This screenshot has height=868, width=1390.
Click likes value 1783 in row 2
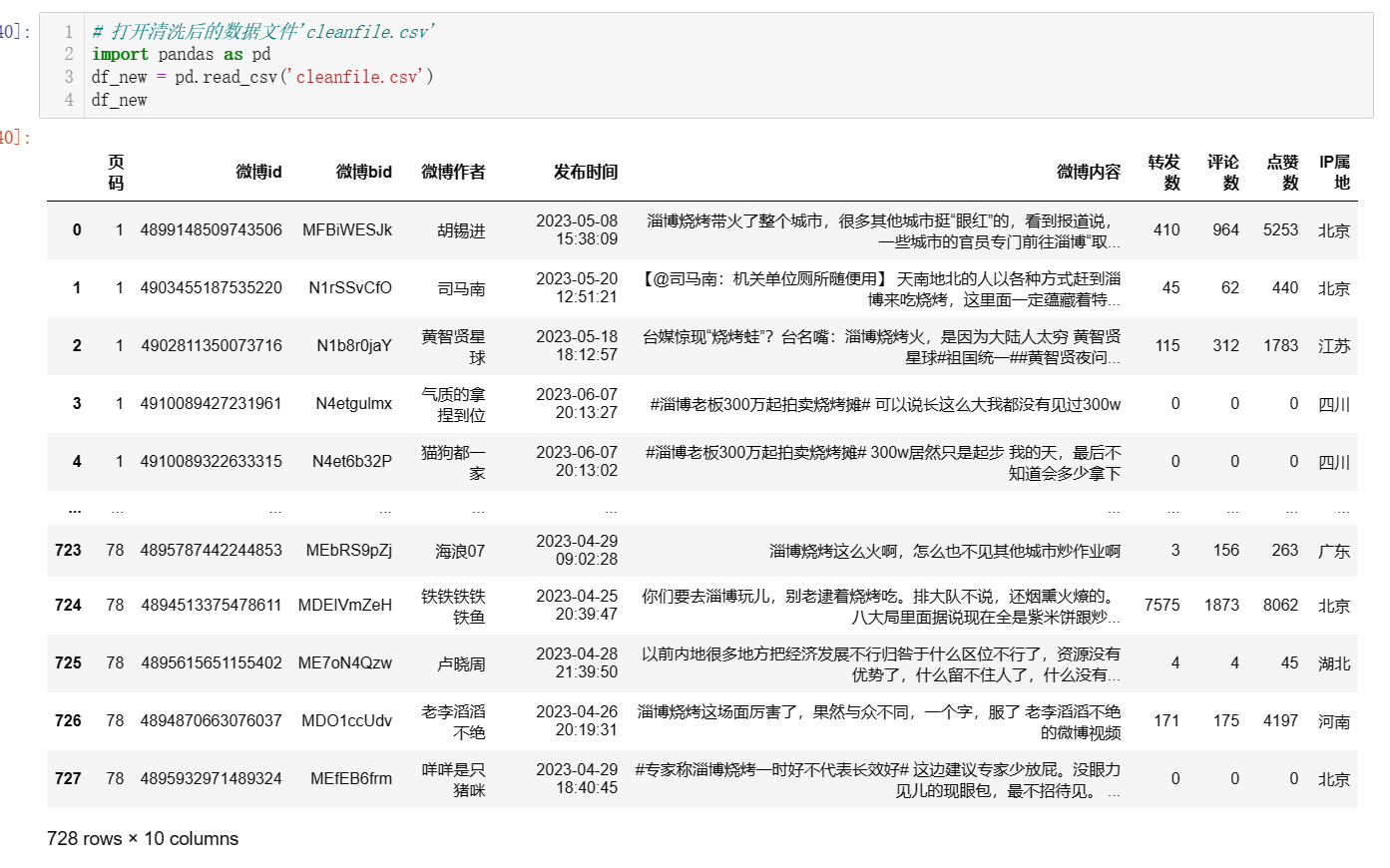point(1280,345)
